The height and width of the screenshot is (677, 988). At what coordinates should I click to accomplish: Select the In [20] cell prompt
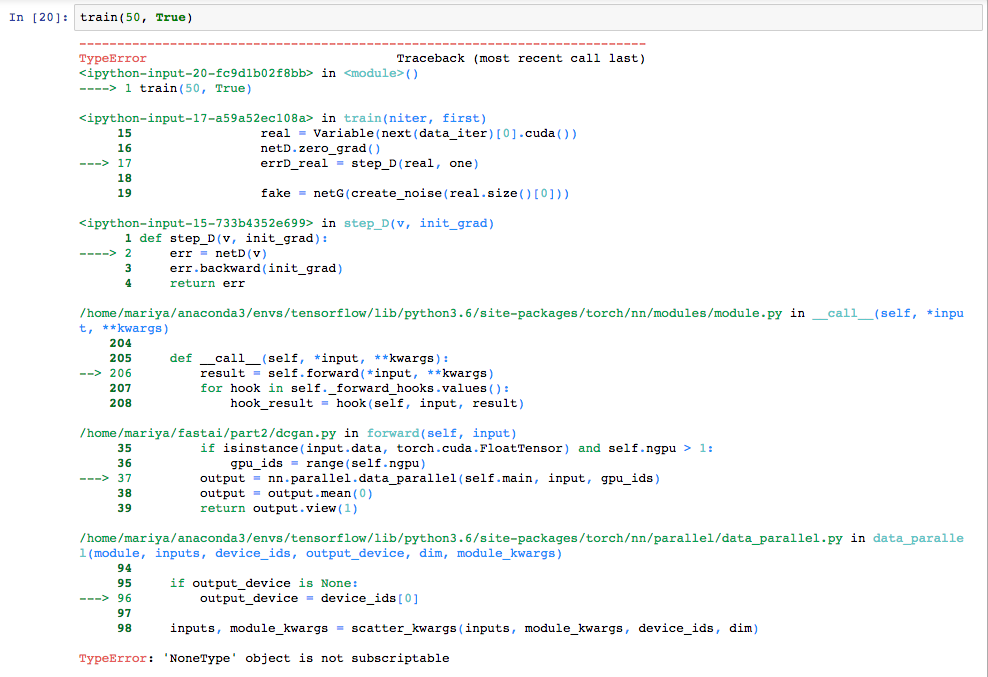pyautogui.click(x=38, y=19)
